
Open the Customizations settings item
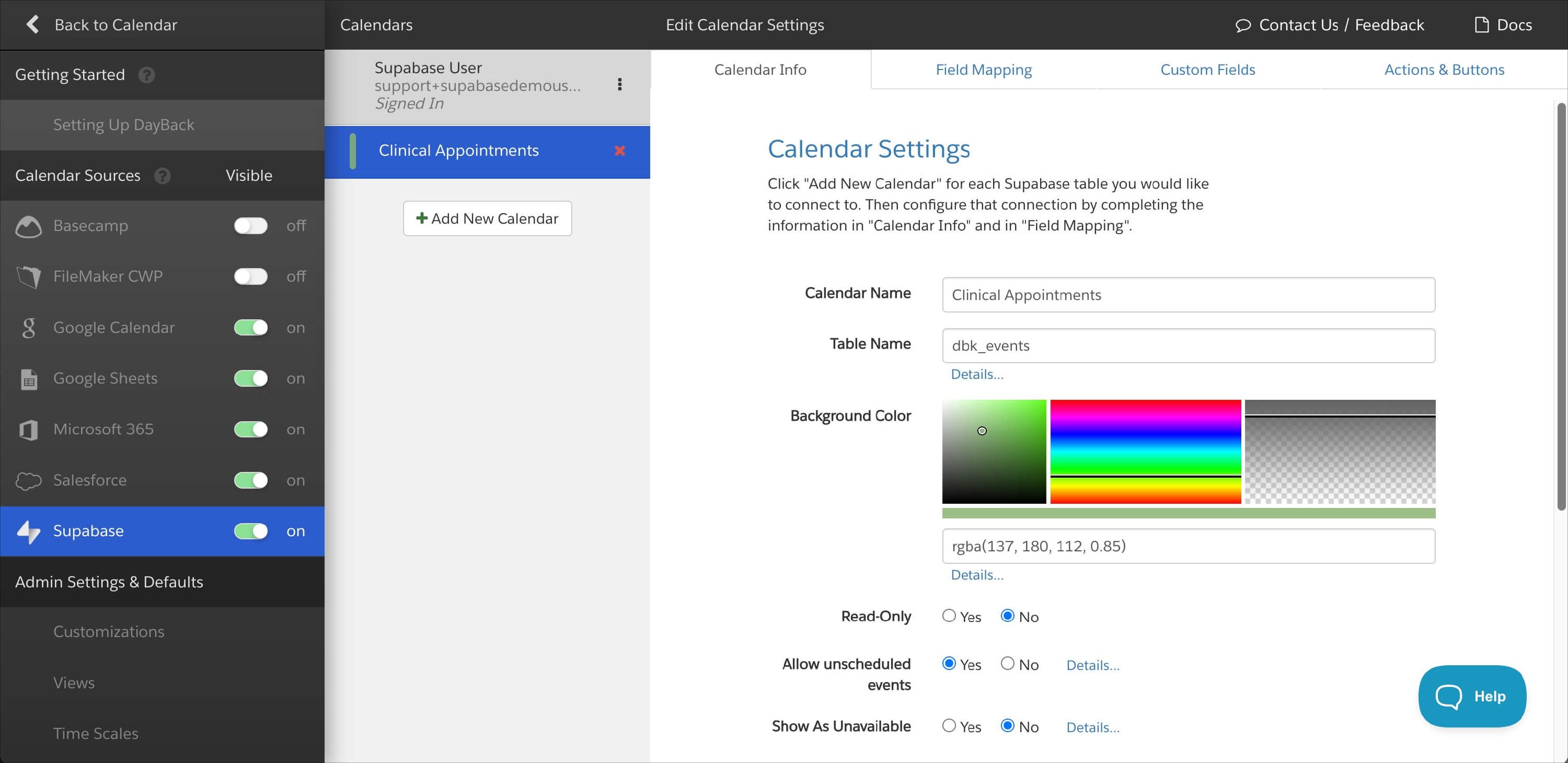coord(162,632)
